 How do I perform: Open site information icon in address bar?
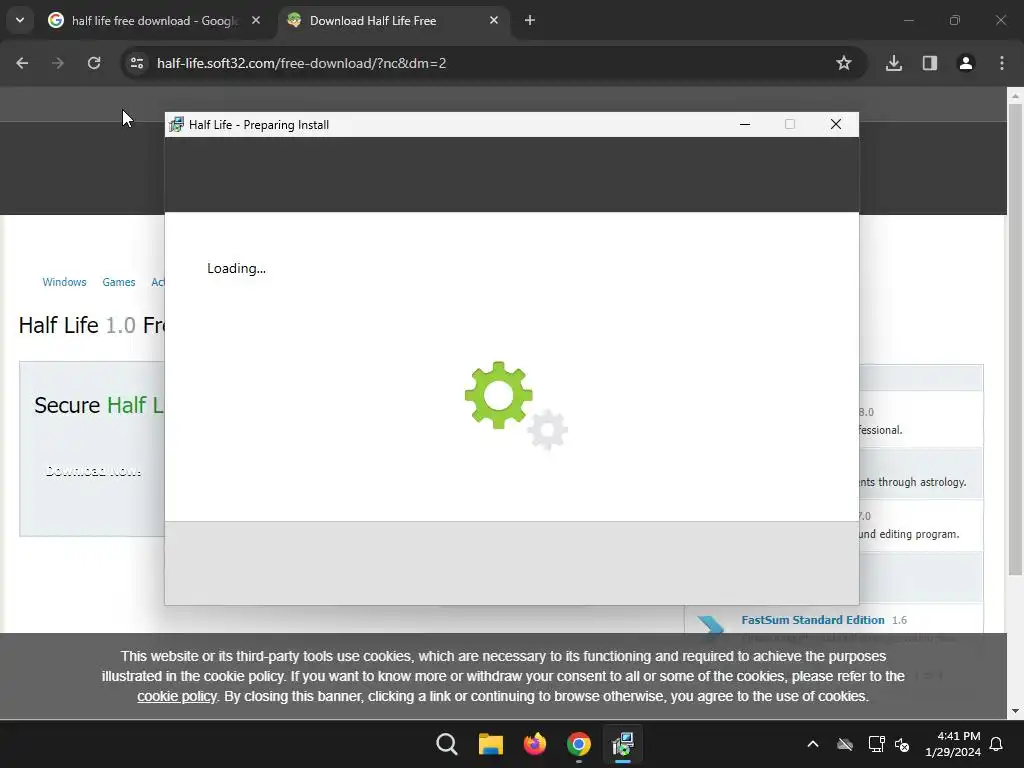click(137, 63)
